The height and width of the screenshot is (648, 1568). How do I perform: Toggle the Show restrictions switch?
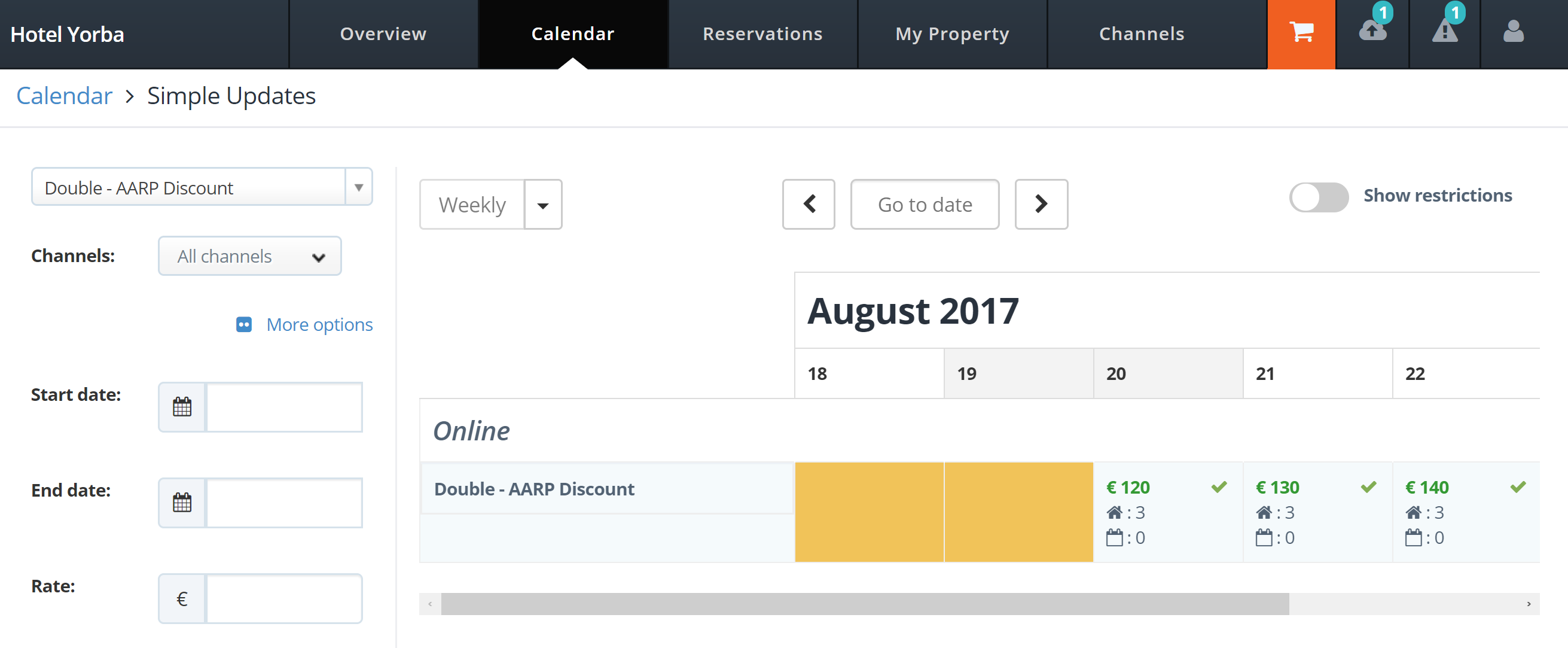1319,197
